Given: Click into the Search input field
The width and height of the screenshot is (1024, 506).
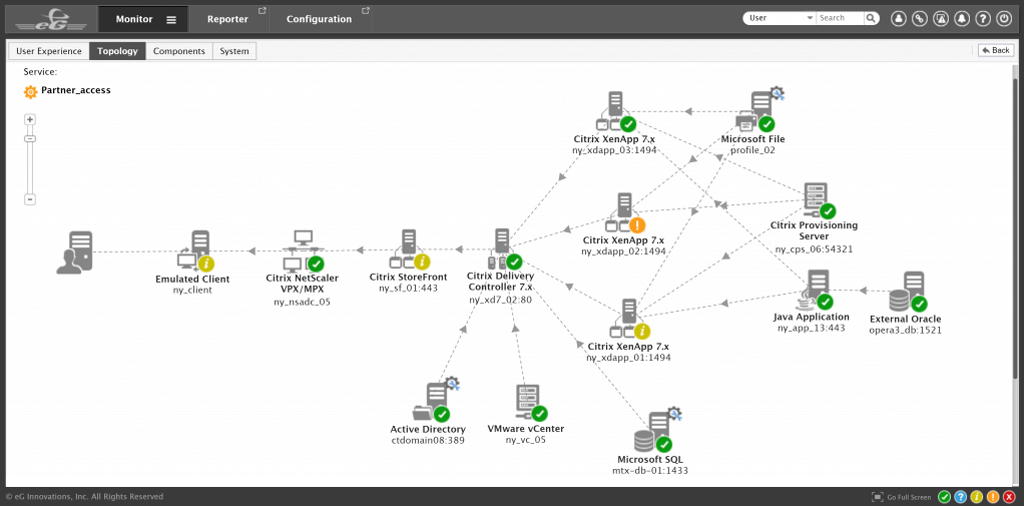Looking at the screenshot, I should point(841,18).
